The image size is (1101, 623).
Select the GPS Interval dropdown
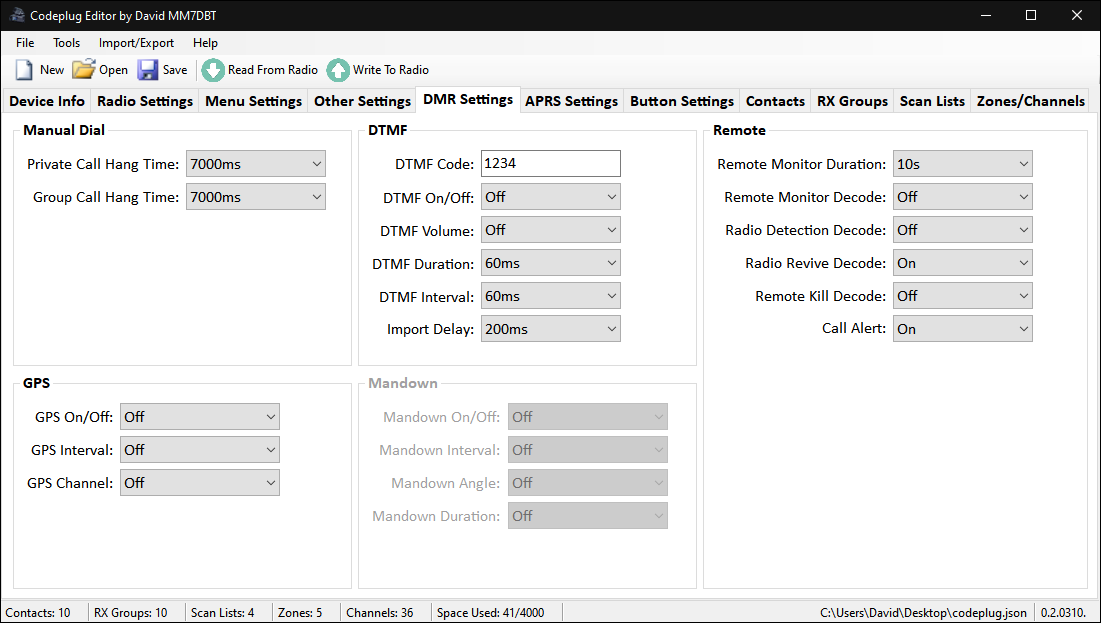pyautogui.click(x=199, y=449)
